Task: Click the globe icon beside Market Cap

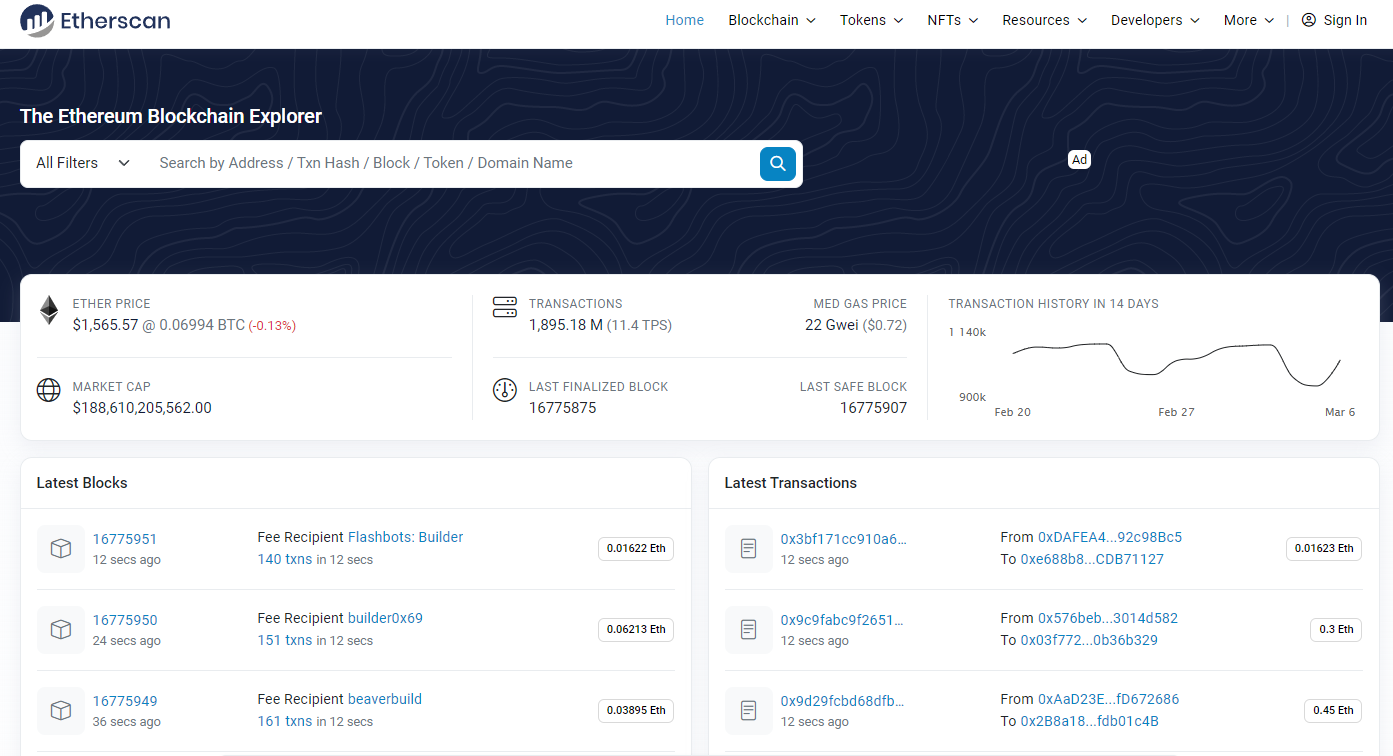Action: [49, 390]
